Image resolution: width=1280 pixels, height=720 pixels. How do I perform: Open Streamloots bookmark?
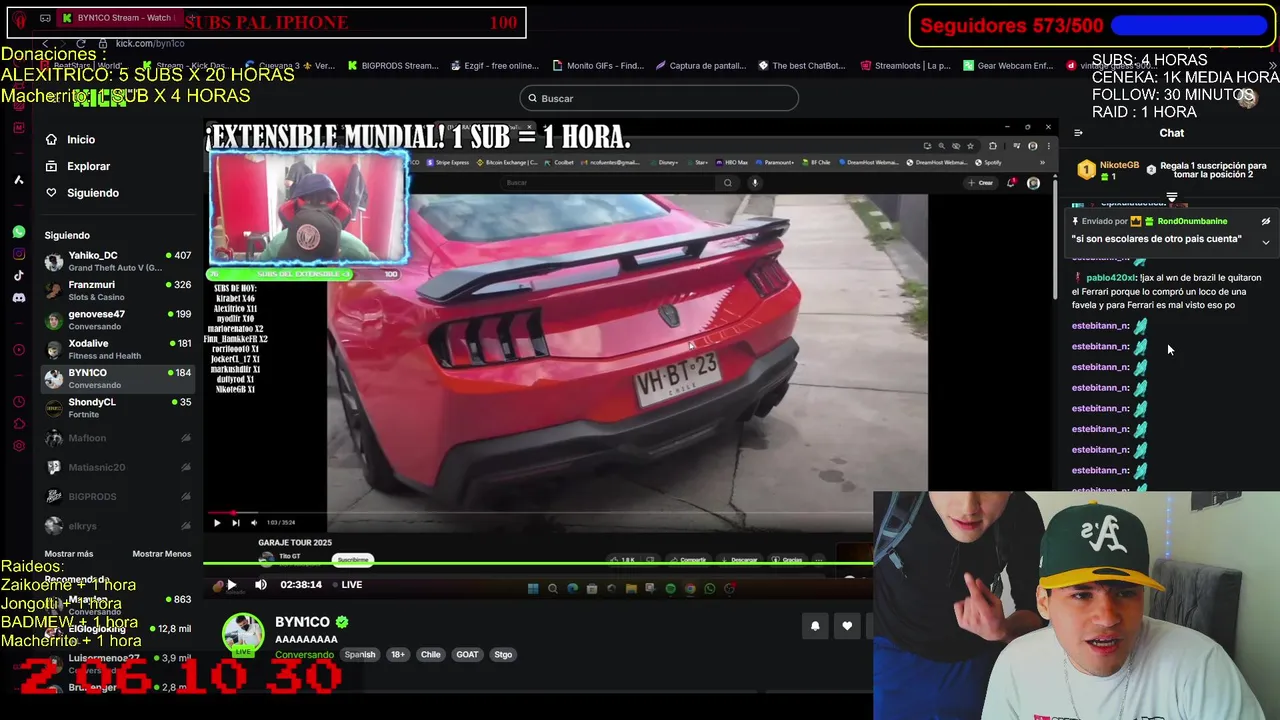[x=905, y=66]
